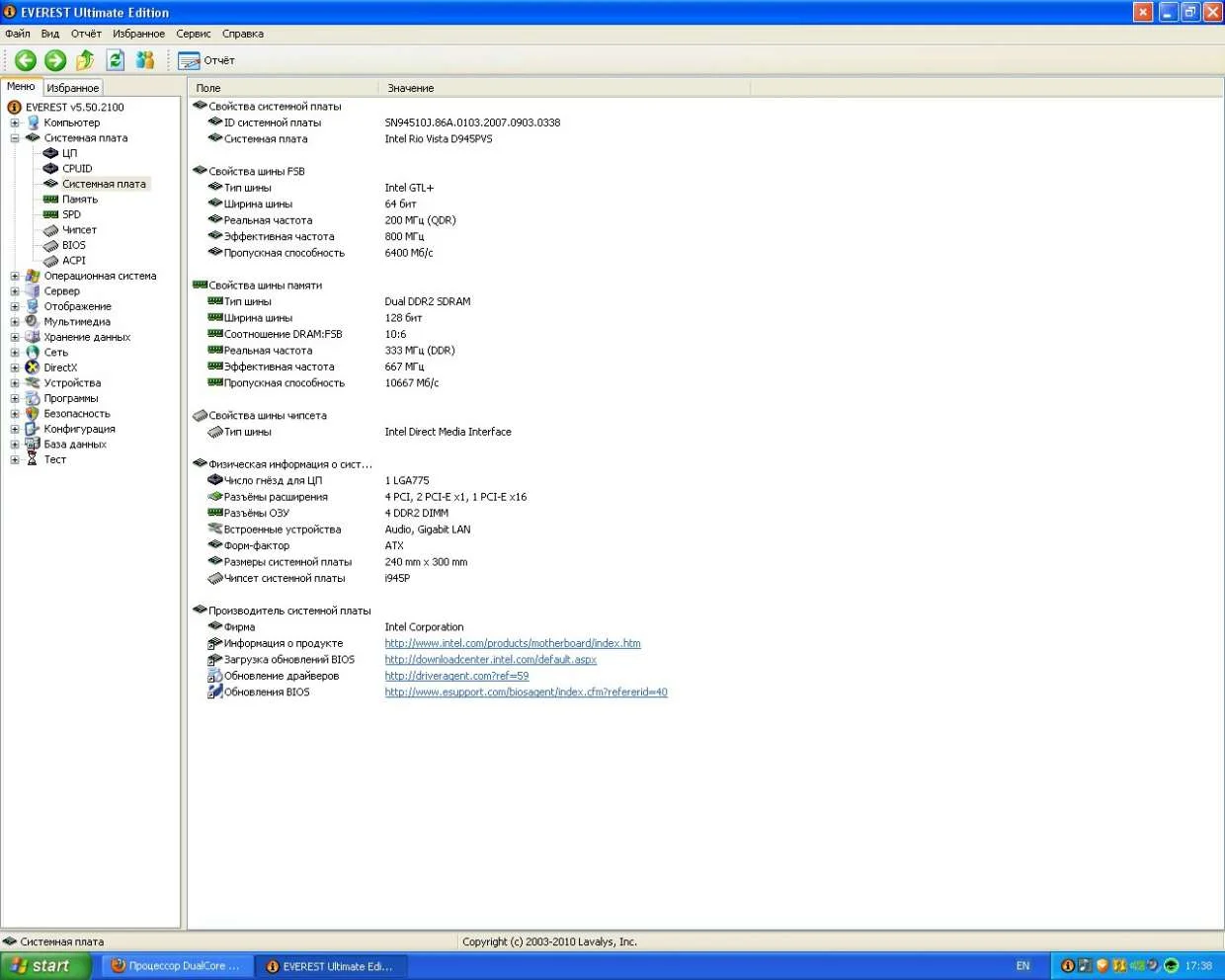Image resolution: width=1225 pixels, height=980 pixels.
Task: Open the Сервис menu
Action: (x=194, y=34)
